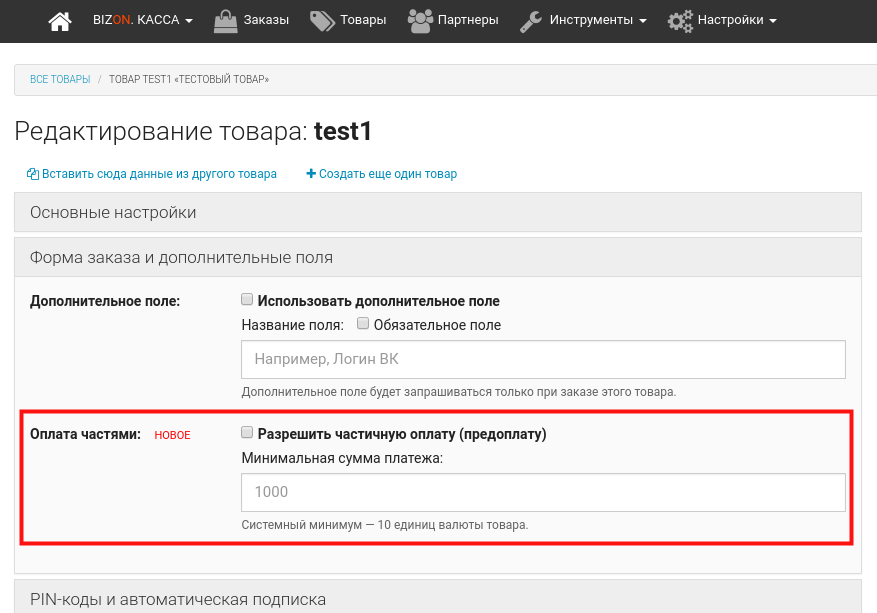Click the shopping bag Заказы icon
Screen dimensions: 877x613
pos(226,20)
